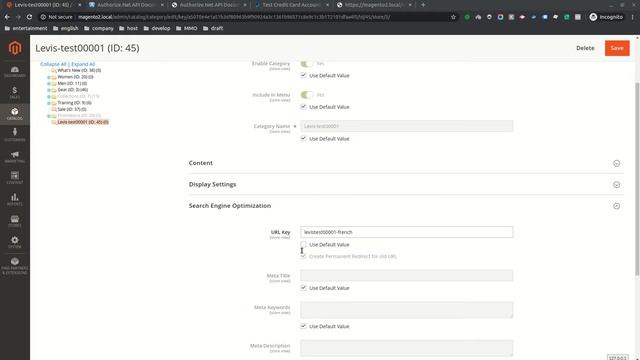Open a new browser tab with plus
640x360 pixels.
423,5
